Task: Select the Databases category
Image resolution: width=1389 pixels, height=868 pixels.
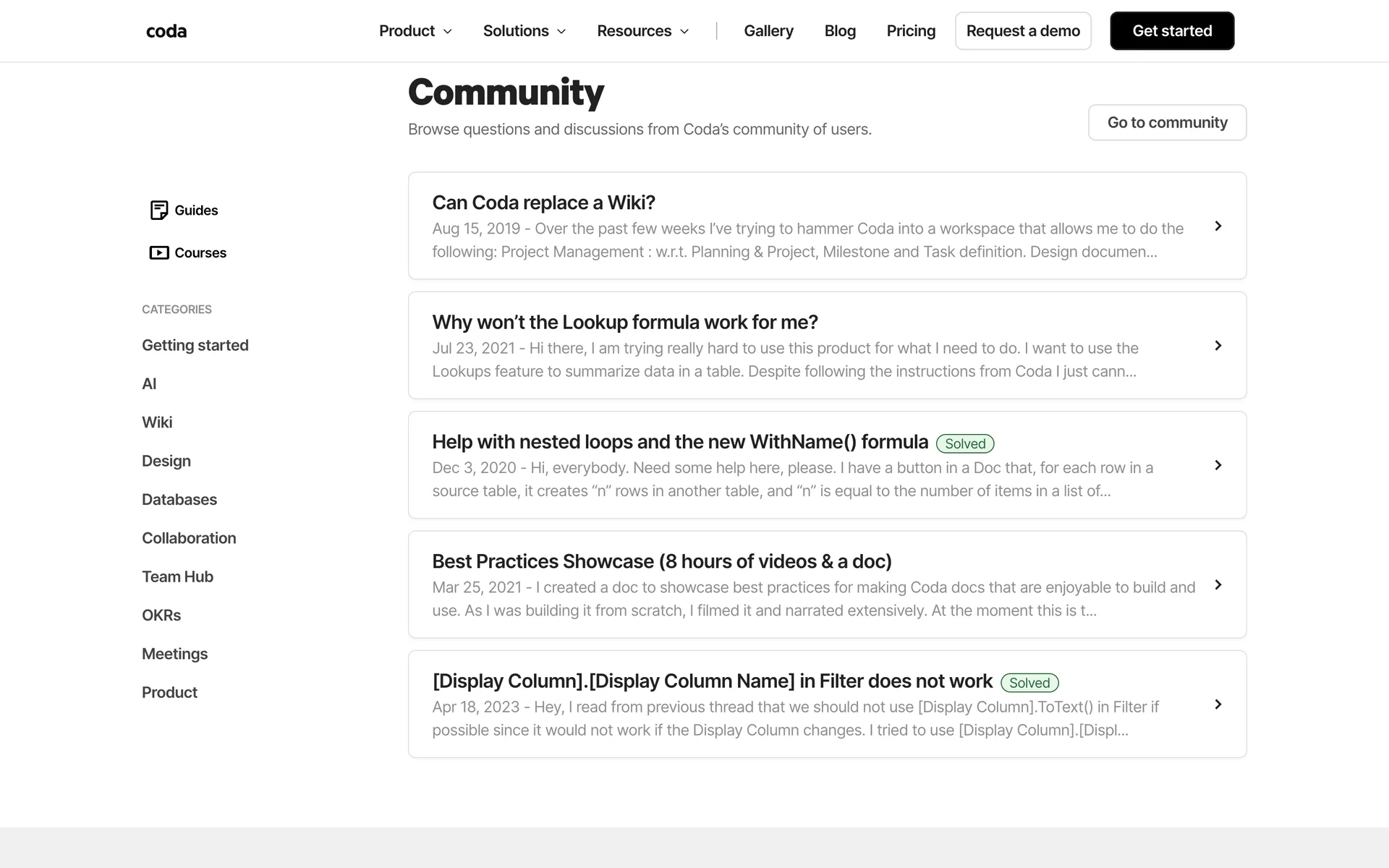Action: click(179, 499)
